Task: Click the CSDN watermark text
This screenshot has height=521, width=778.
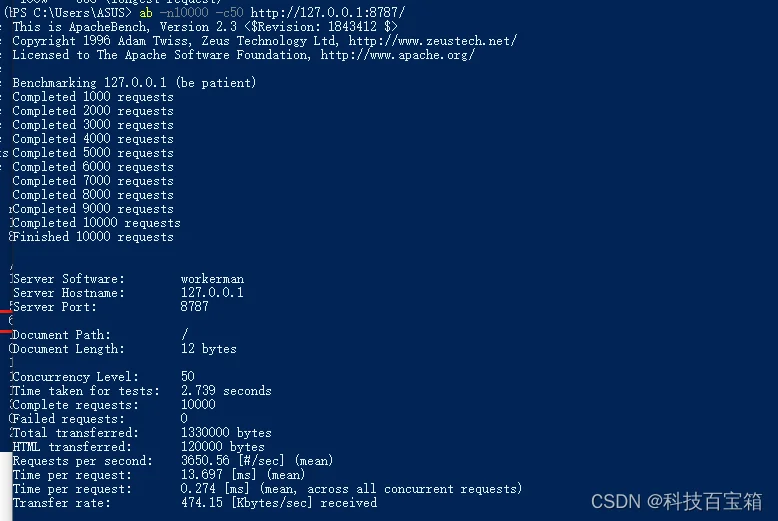Action: [676, 502]
